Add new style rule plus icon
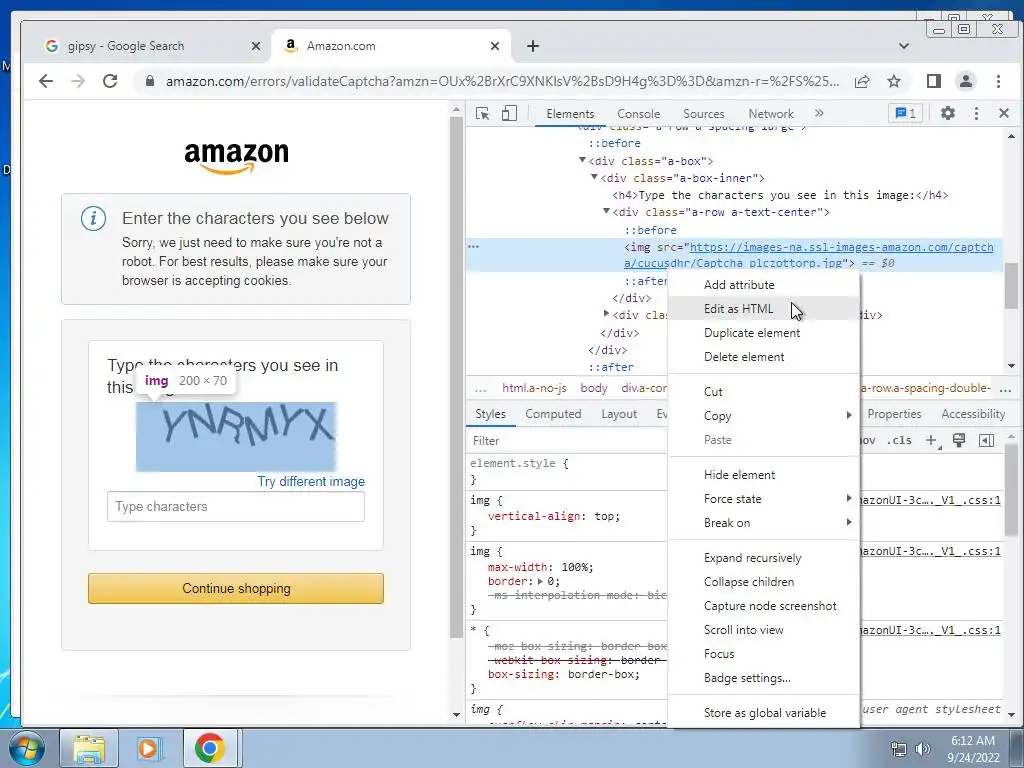 click(931, 440)
